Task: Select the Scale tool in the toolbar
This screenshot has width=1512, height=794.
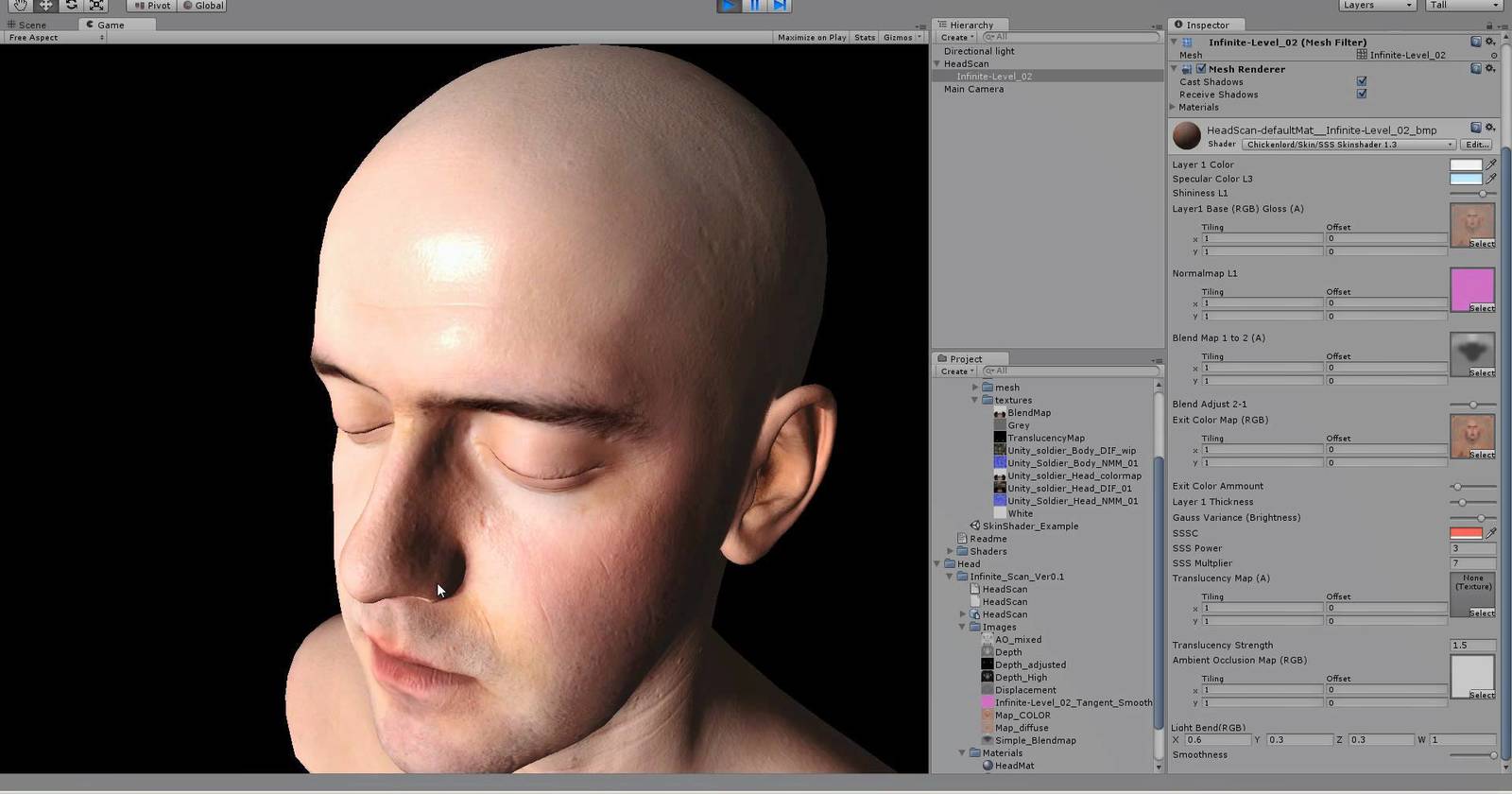Action: (96, 6)
